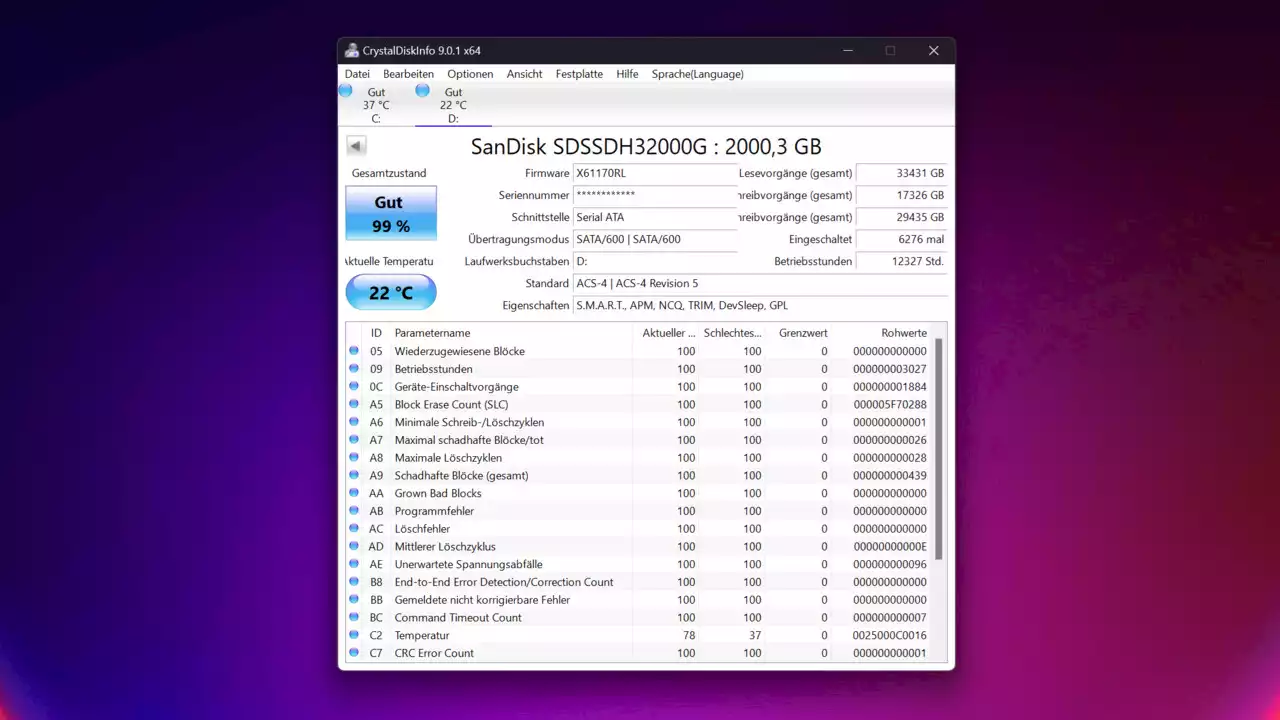Close the CrystalDiskInfo window
Viewport: 1280px width, 720px height.
tap(933, 50)
